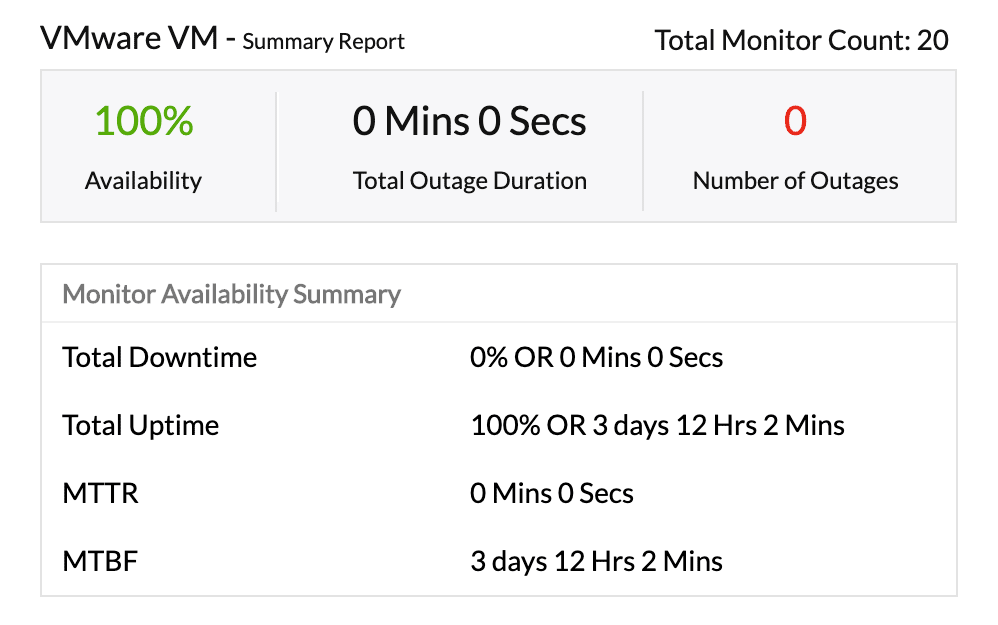Viewport: 998px width, 625px height.
Task: Select the 100% Availability metric
Action: [x=142, y=121]
